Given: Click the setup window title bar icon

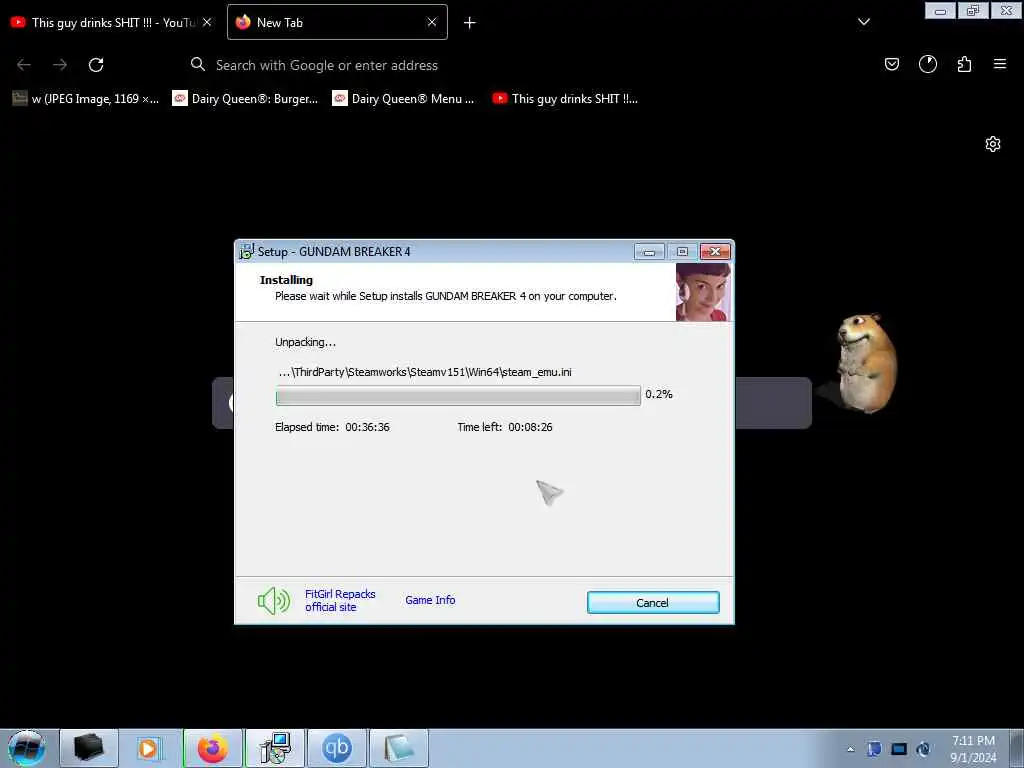Looking at the screenshot, I should point(246,251).
